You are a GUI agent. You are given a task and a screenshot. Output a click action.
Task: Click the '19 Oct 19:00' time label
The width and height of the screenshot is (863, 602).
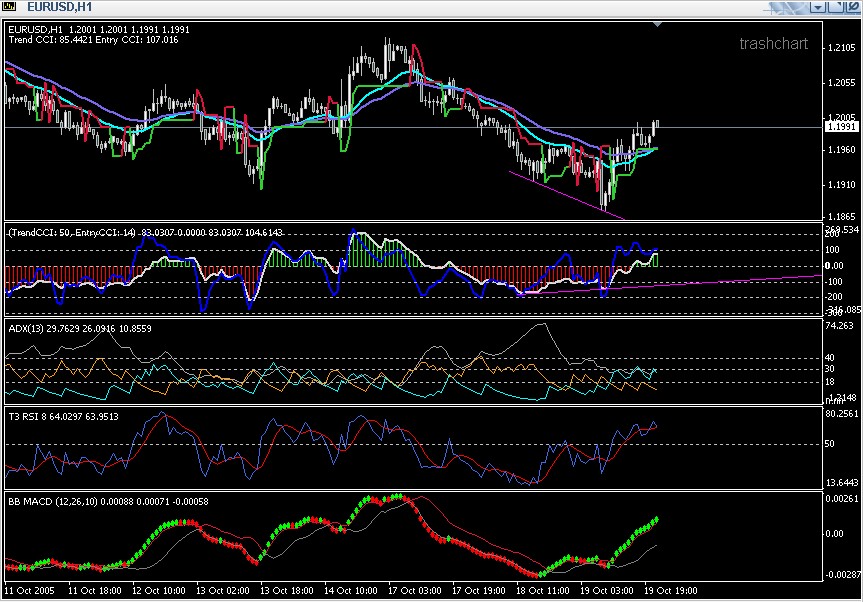(670, 591)
